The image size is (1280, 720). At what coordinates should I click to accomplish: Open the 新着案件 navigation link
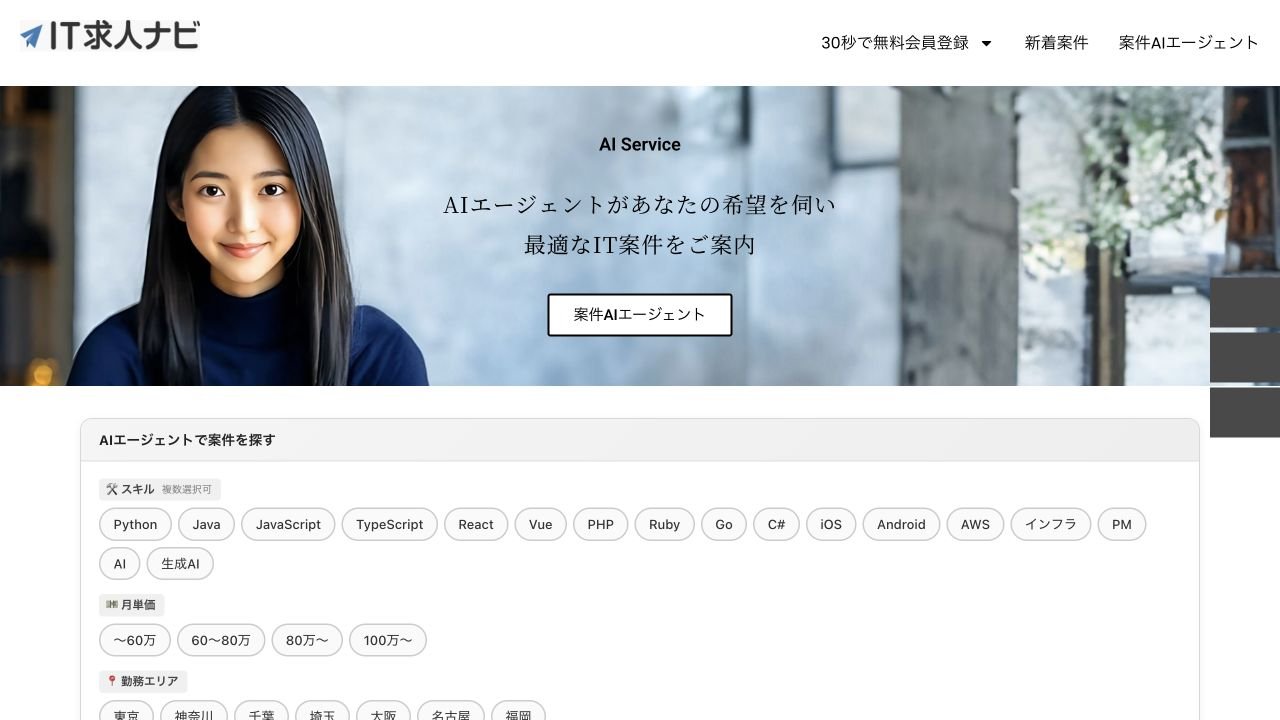pyautogui.click(x=1056, y=43)
